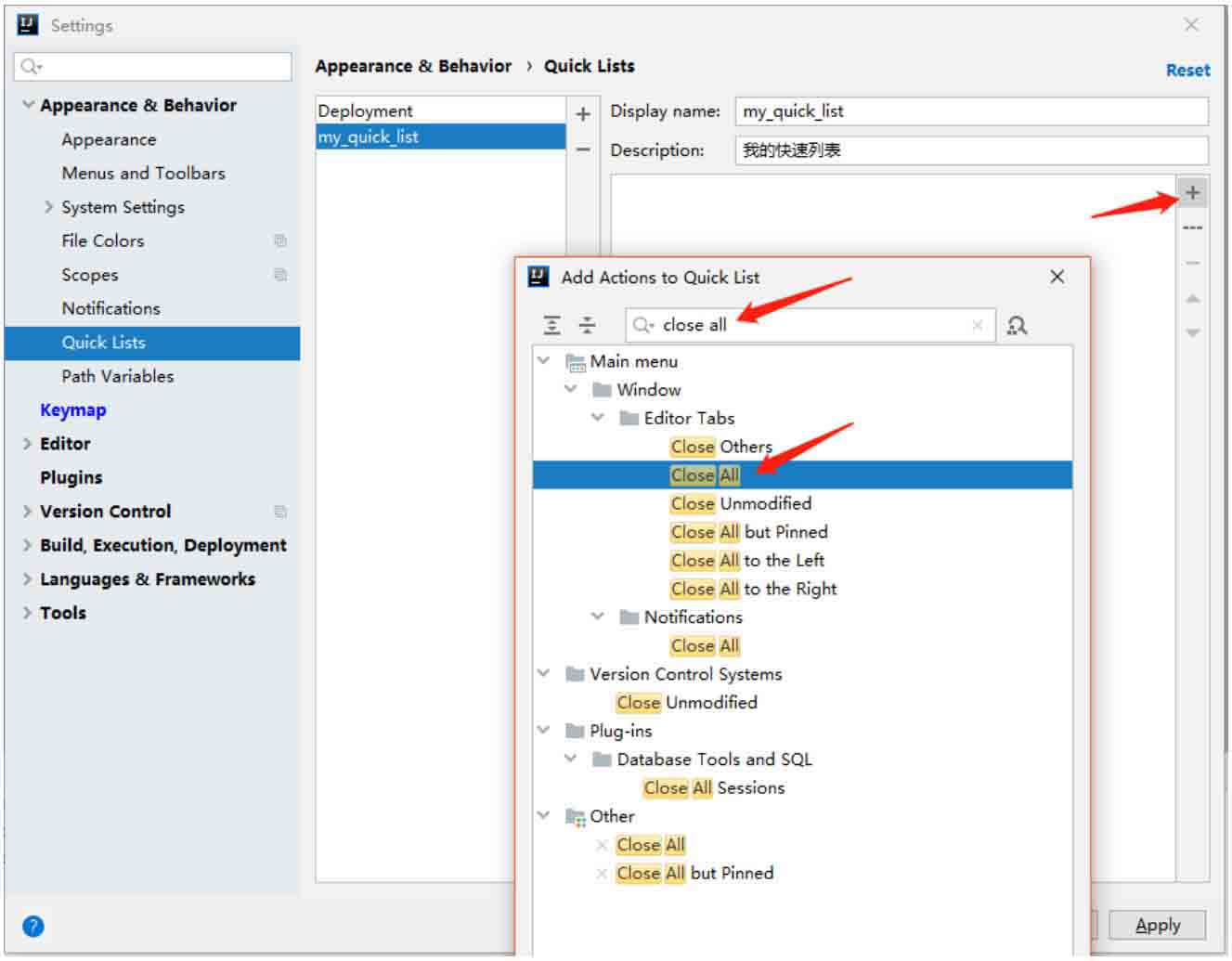Viewport: 1232px width, 961px height.
Task: Click Add Separator icon on right toolbar
Action: click(x=1193, y=228)
